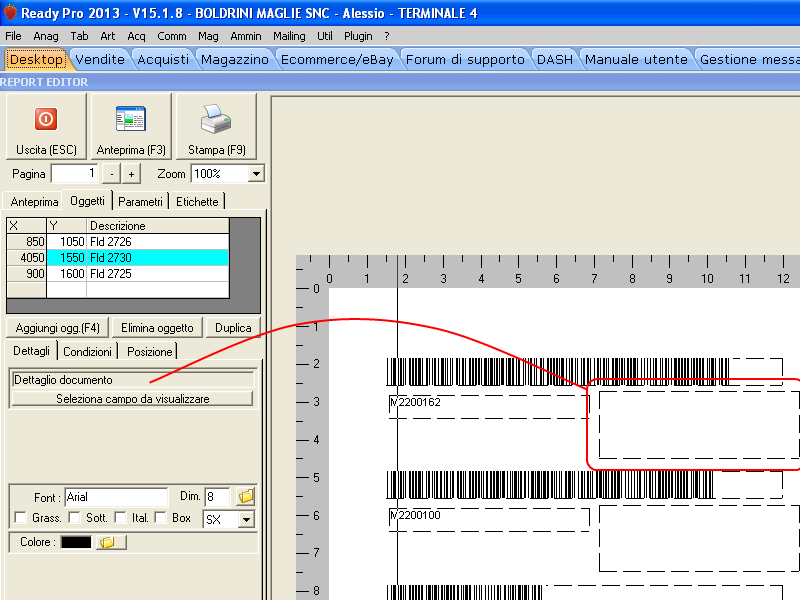
Task: Open the Mag menu
Action: (208, 36)
